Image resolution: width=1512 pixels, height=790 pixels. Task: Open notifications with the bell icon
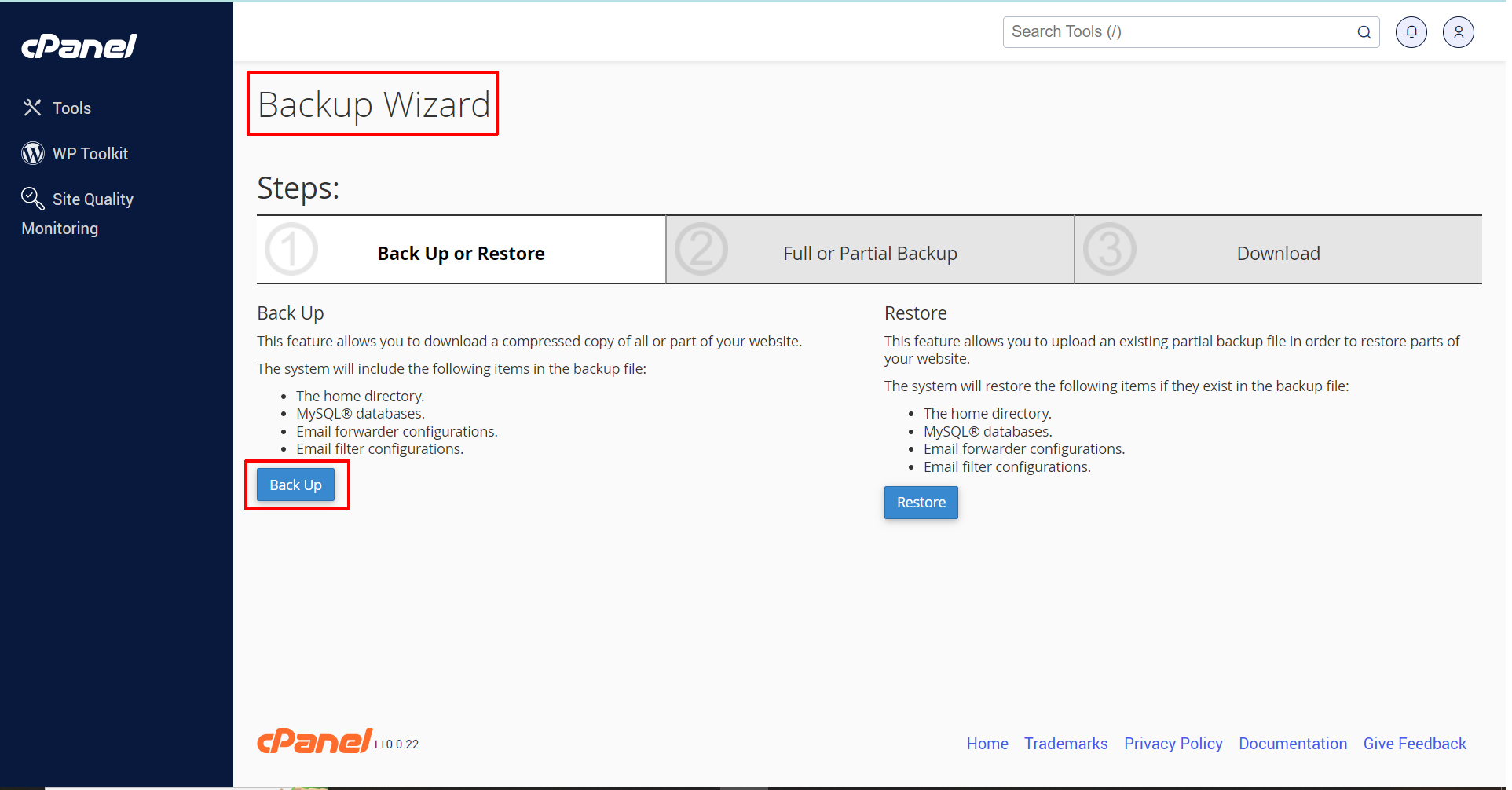click(1411, 32)
